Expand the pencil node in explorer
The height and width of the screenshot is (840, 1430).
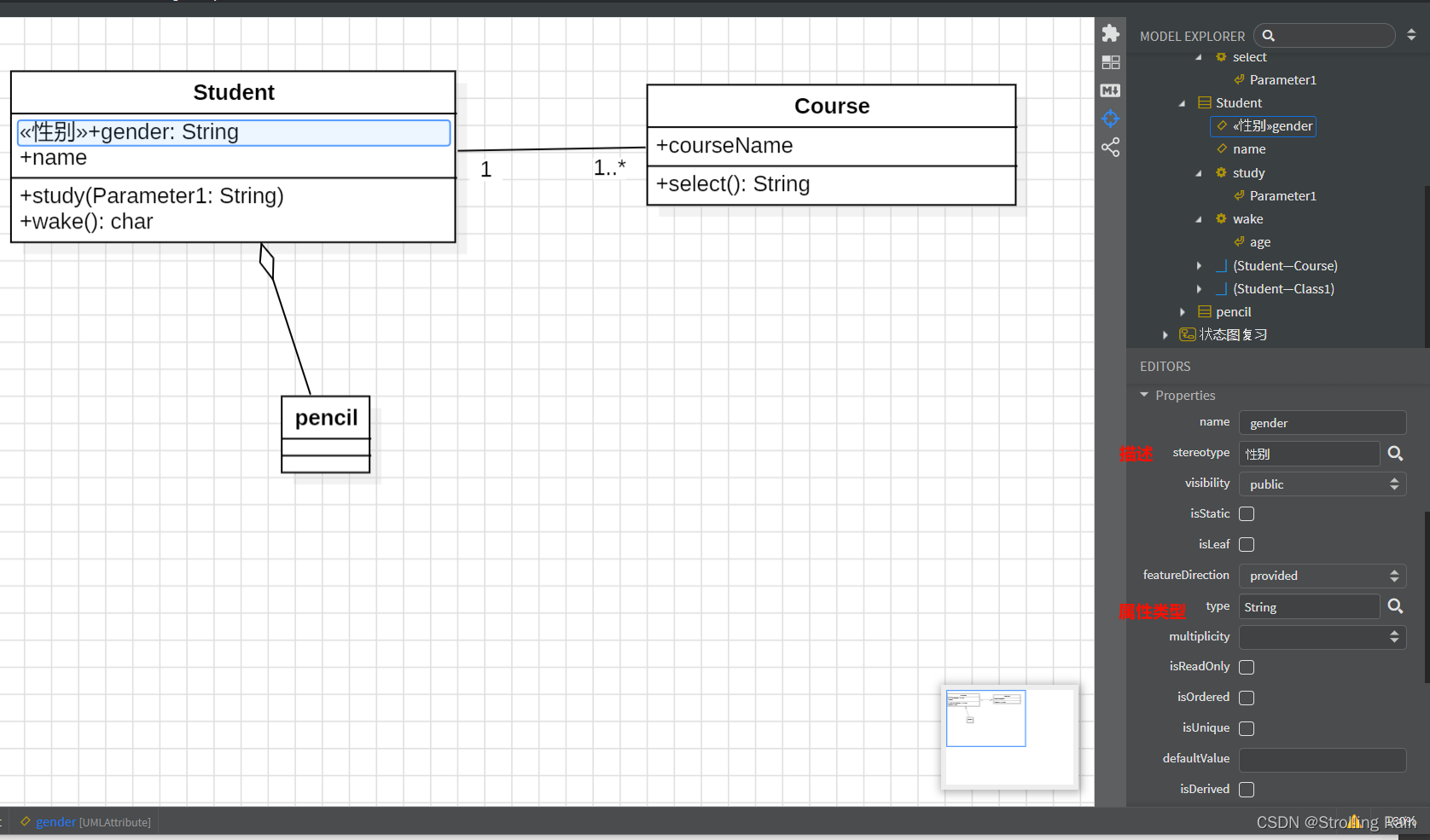(1182, 311)
